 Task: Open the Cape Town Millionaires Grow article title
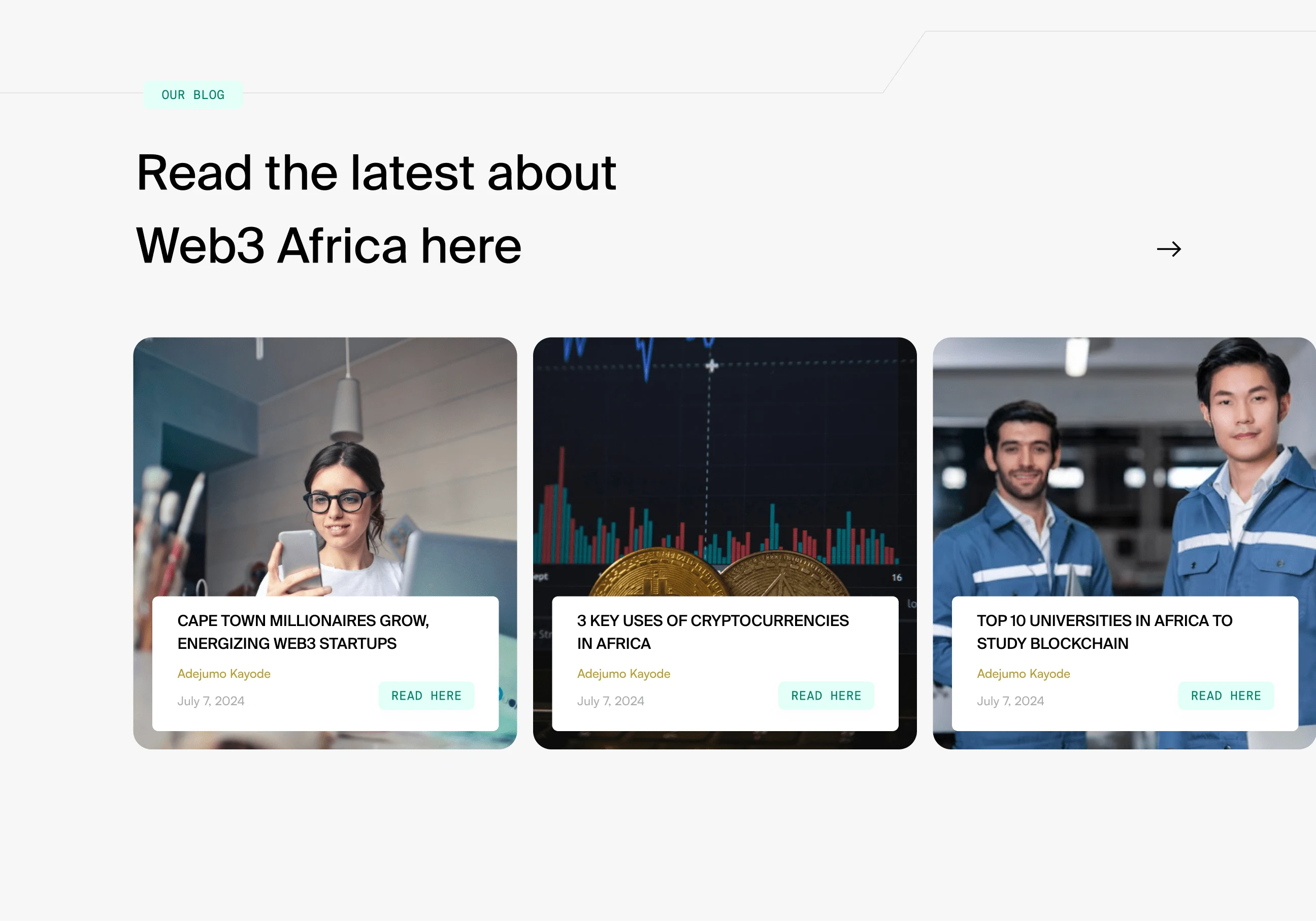[x=303, y=632]
